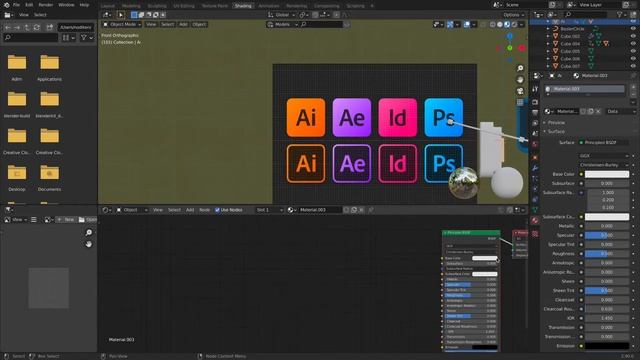Image resolution: width=640 pixels, height=360 pixels.
Task: Switch to the Layout workspace tab
Action: coord(108,6)
